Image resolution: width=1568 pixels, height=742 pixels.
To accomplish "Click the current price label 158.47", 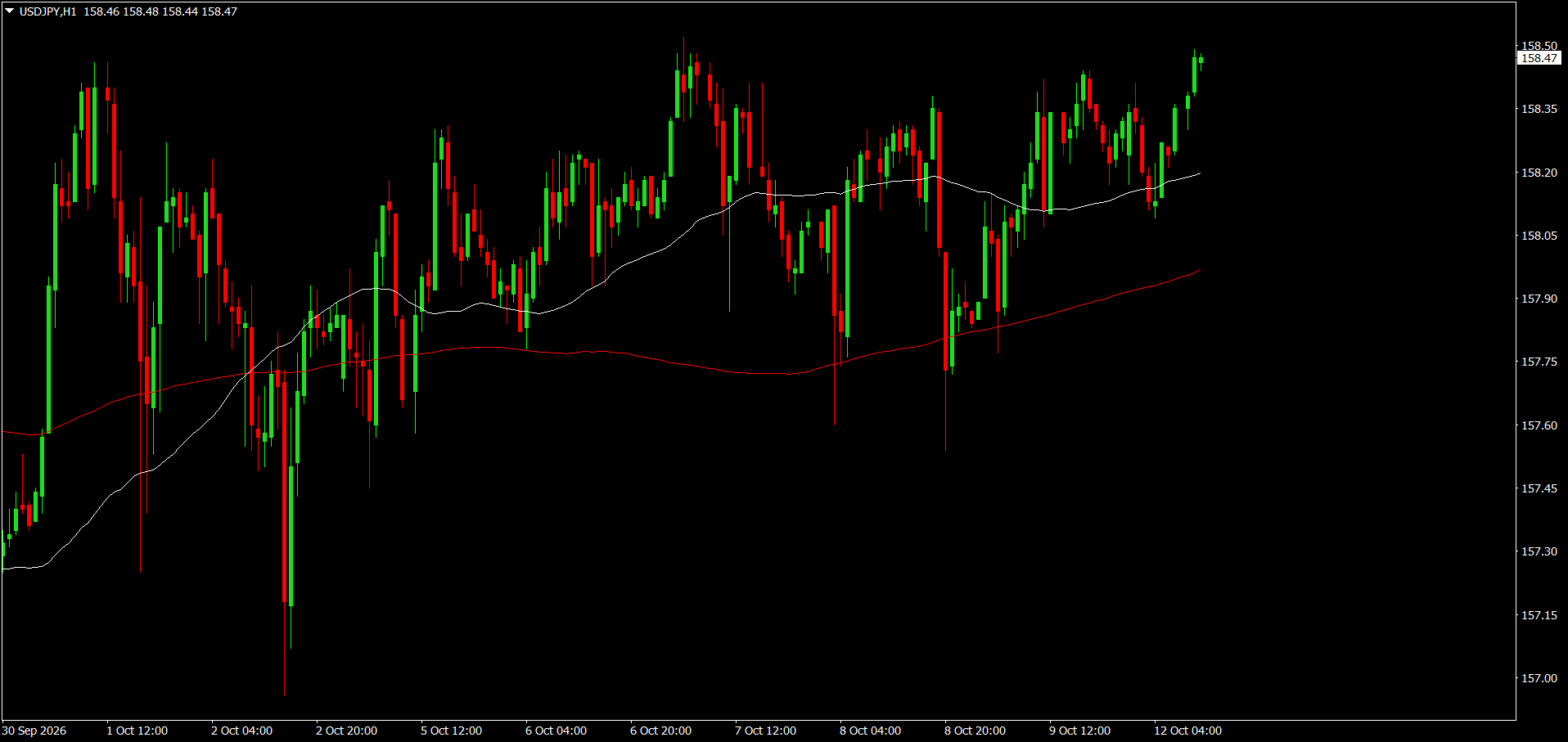I will point(1539,58).
